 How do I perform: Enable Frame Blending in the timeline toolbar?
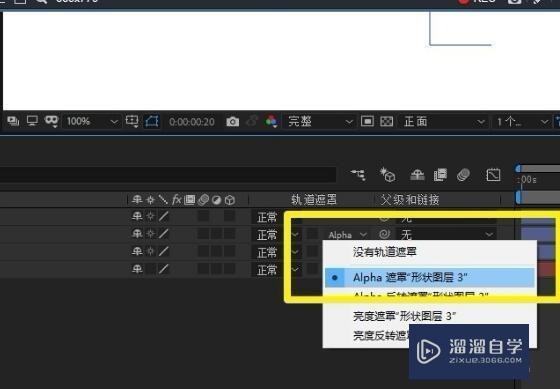(x=440, y=175)
